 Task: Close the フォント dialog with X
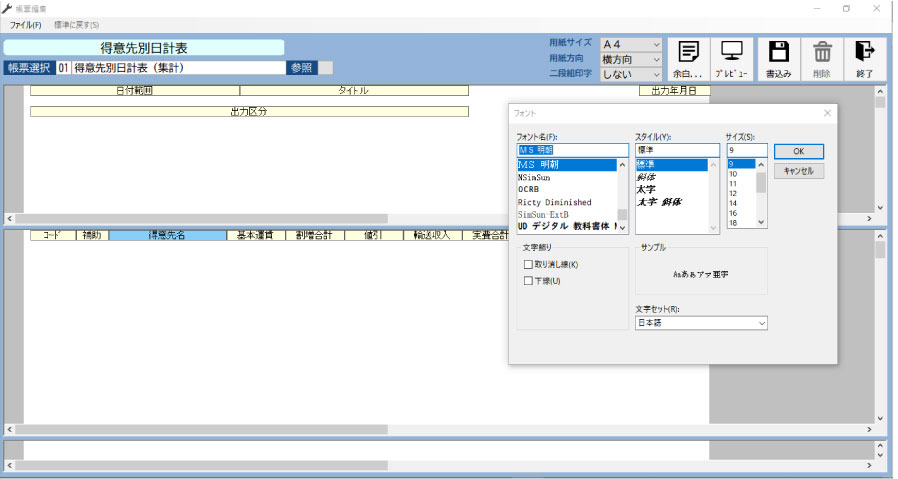tap(827, 113)
